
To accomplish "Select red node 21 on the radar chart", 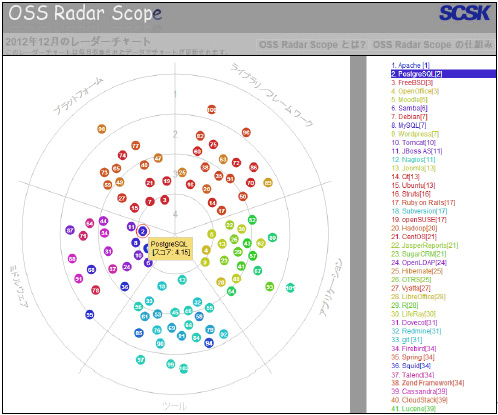I will coord(150,182).
